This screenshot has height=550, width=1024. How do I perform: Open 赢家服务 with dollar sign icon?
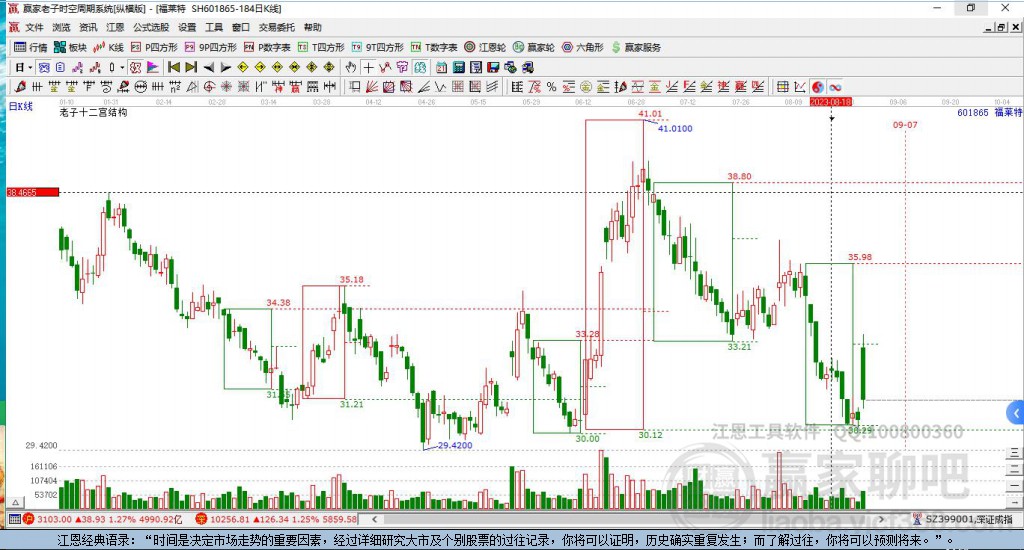click(636, 47)
